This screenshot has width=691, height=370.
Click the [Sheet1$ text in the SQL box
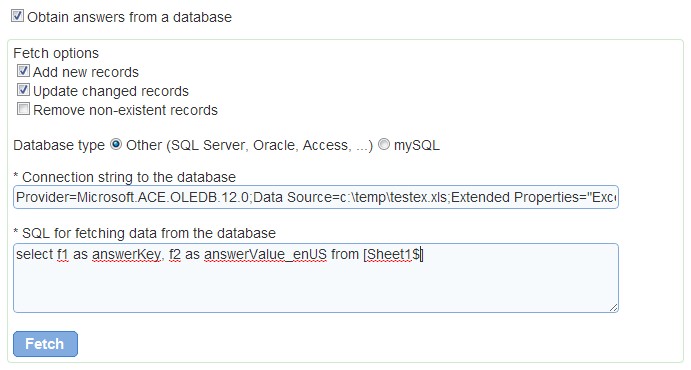(x=392, y=255)
